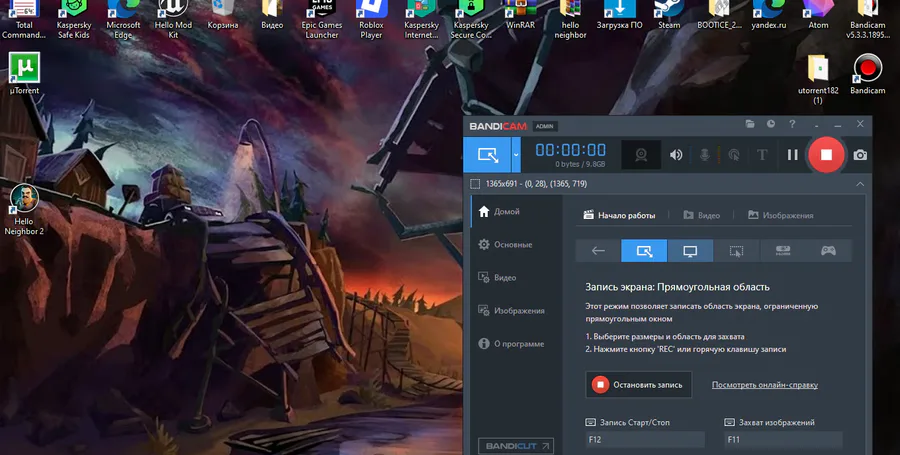
Task: Switch to Изображения tab at top
Action: point(781,215)
